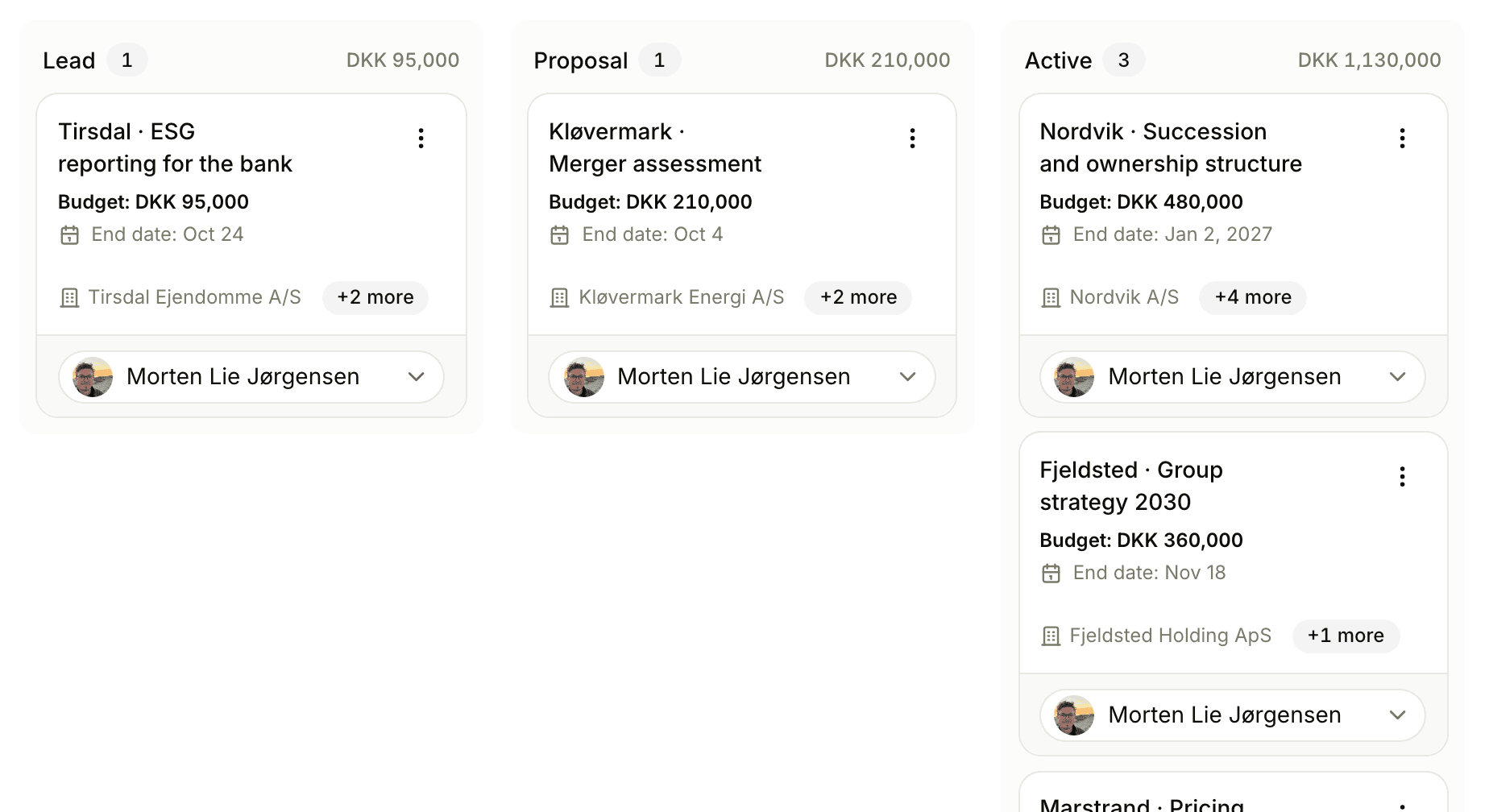This screenshot has width=1489, height=812.
Task: Open the Kløvermark Energi A/S company link
Action: [x=682, y=297]
